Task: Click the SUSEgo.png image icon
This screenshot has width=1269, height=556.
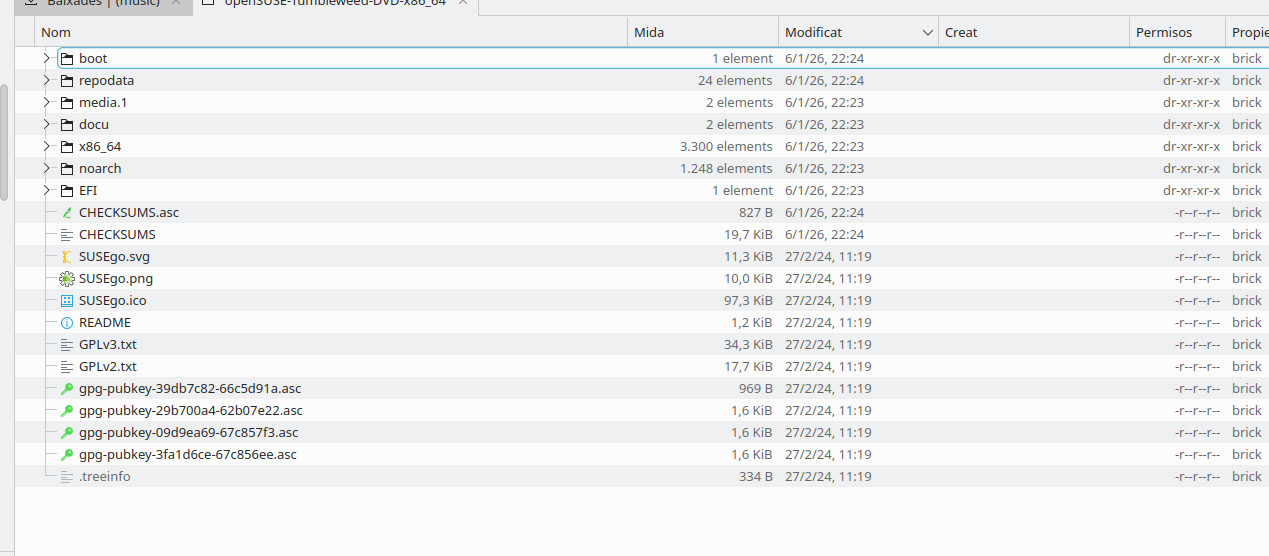Action: point(67,279)
